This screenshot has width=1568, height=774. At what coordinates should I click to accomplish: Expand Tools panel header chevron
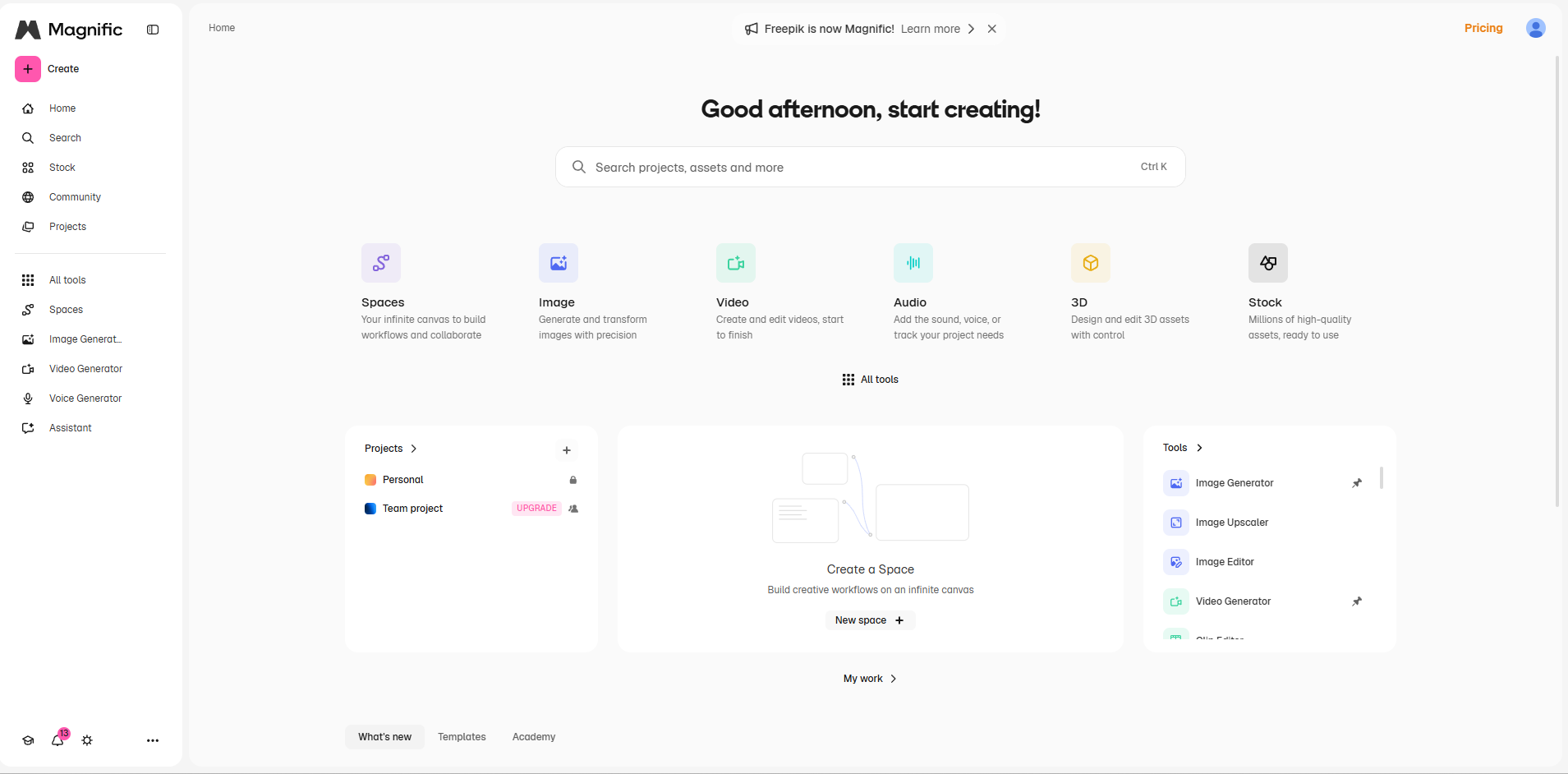[1200, 448]
